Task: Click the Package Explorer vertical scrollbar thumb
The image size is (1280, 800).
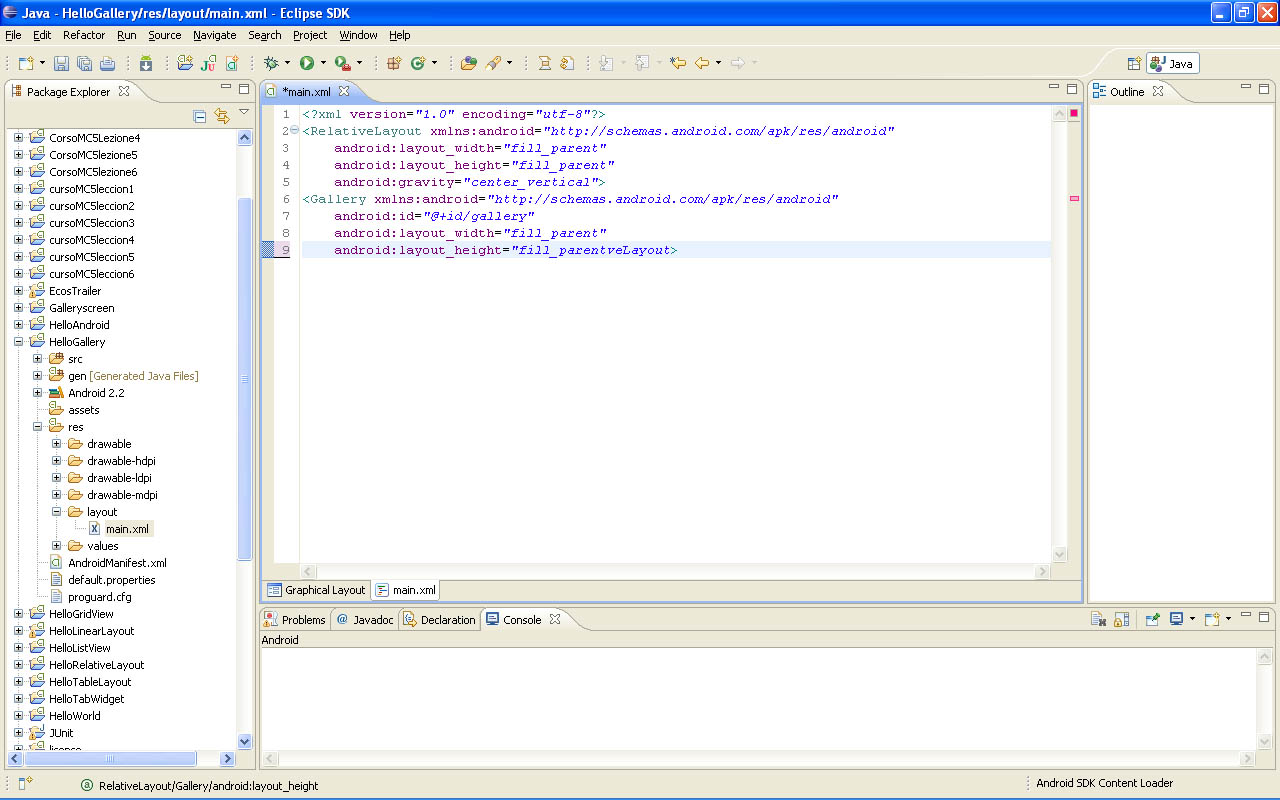Action: (x=245, y=380)
